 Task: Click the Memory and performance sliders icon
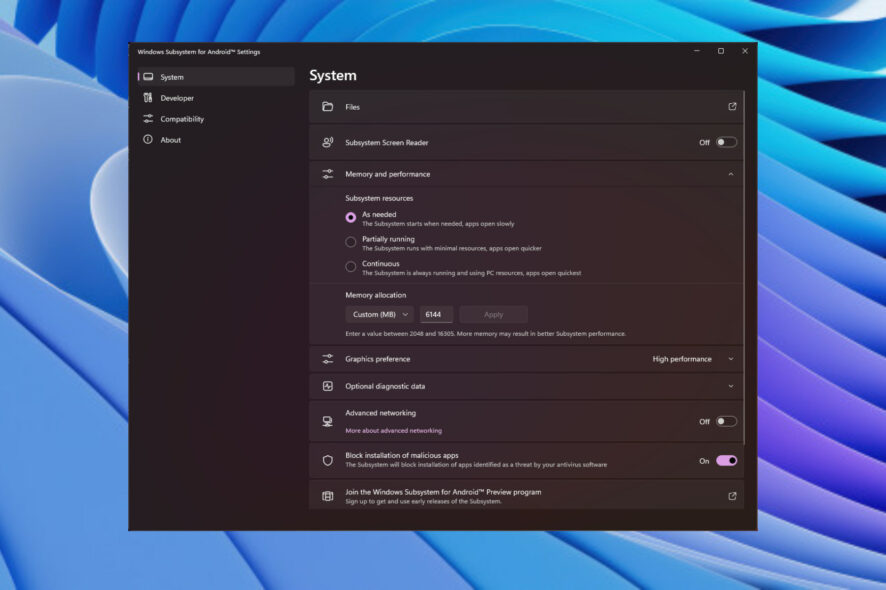tap(328, 174)
